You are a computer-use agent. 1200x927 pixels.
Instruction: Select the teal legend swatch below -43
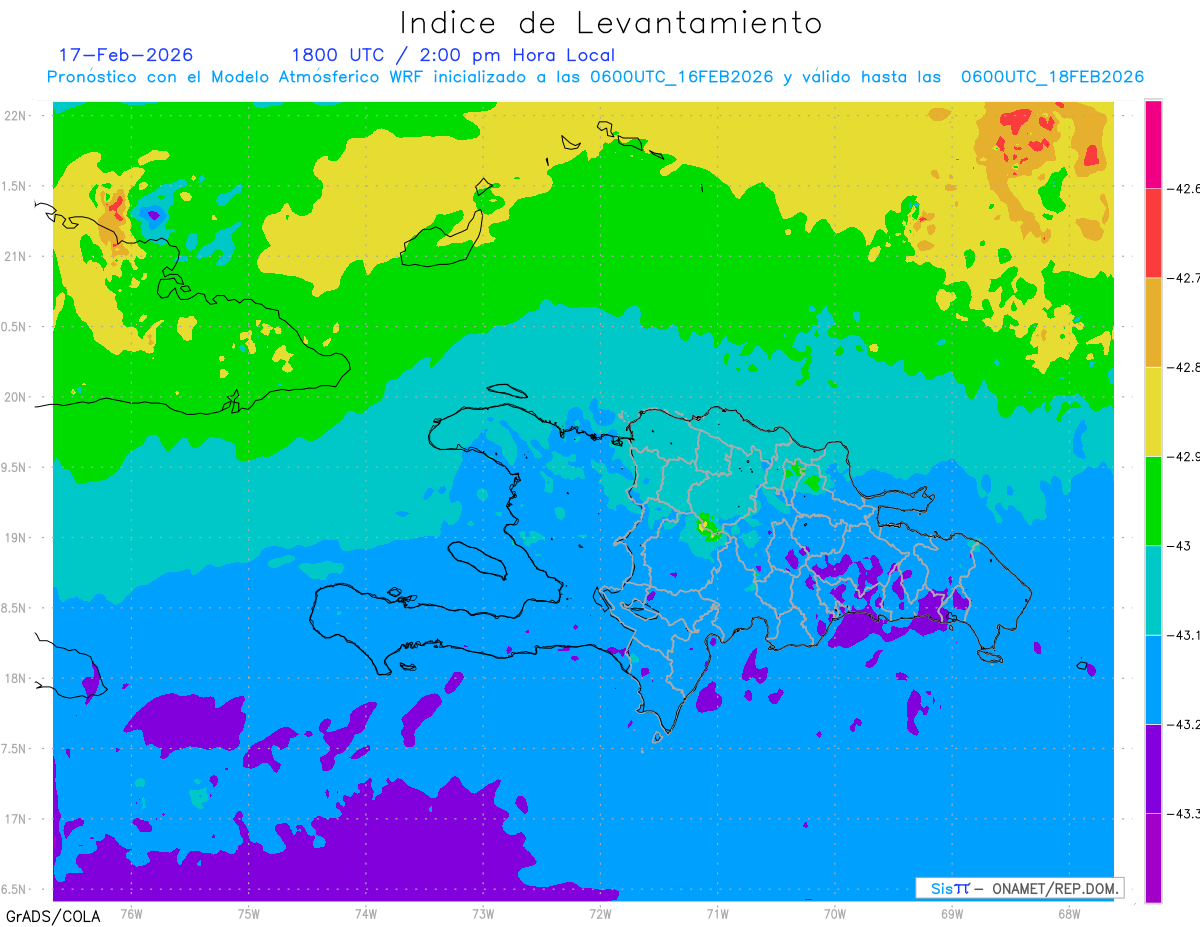[x=1153, y=590]
